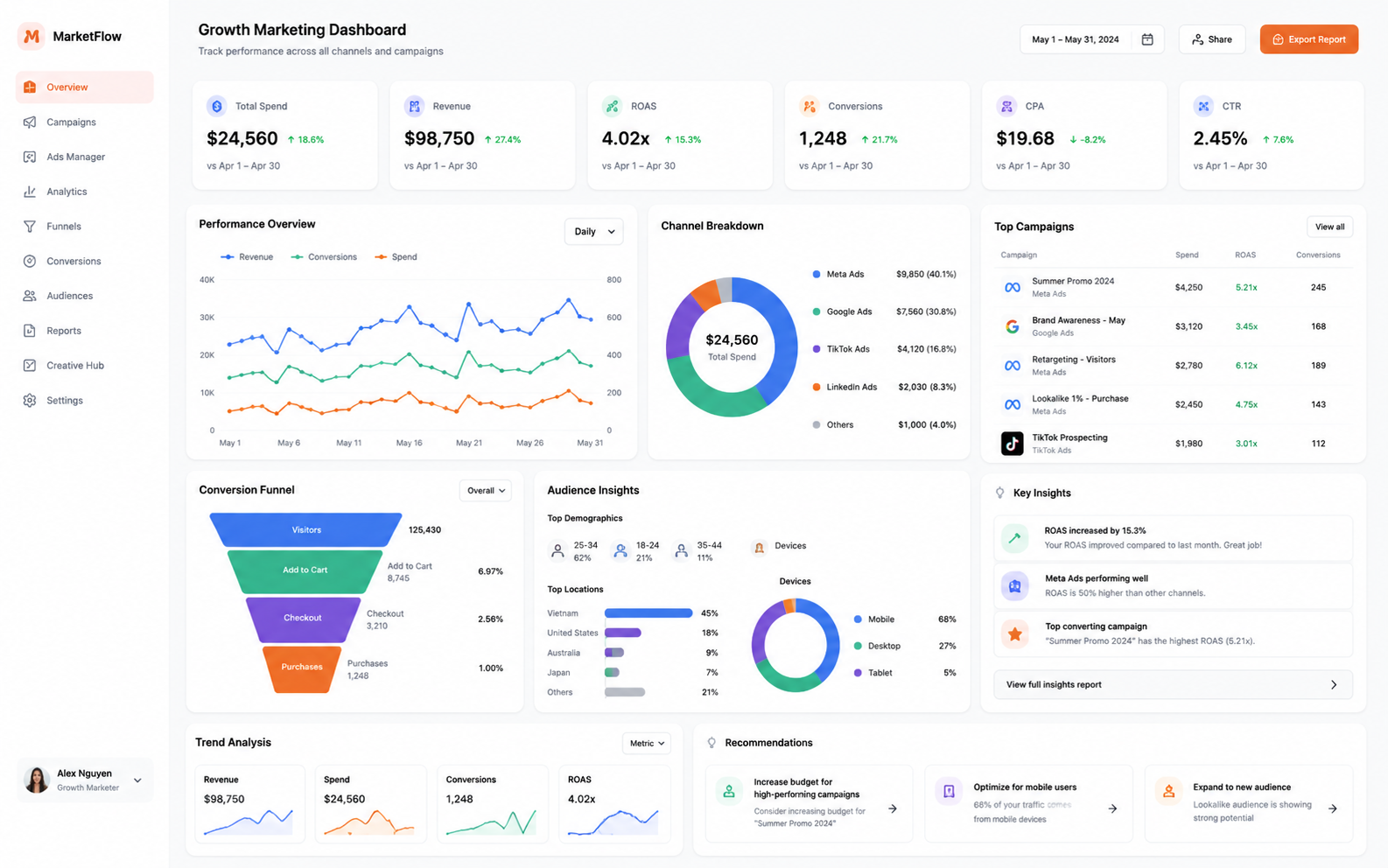Screen dimensions: 1388x868
Task: Click the Expand to new audience icon
Action: click(1168, 792)
